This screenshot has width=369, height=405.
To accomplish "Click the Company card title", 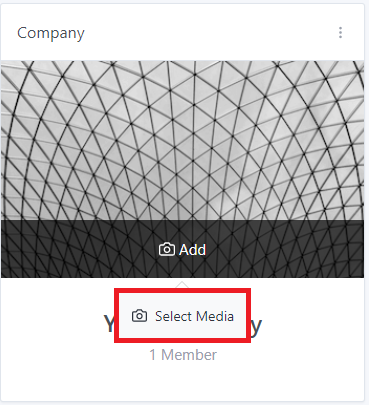I will pyautogui.click(x=51, y=33).
